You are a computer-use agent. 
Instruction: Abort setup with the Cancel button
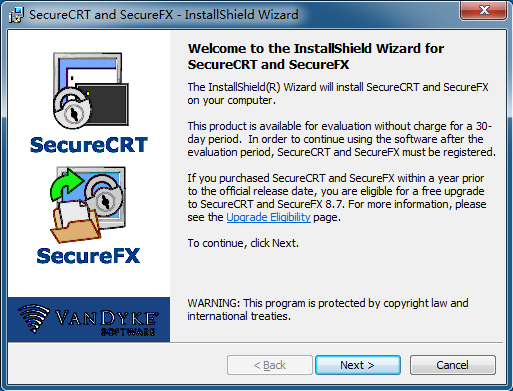tap(453, 365)
